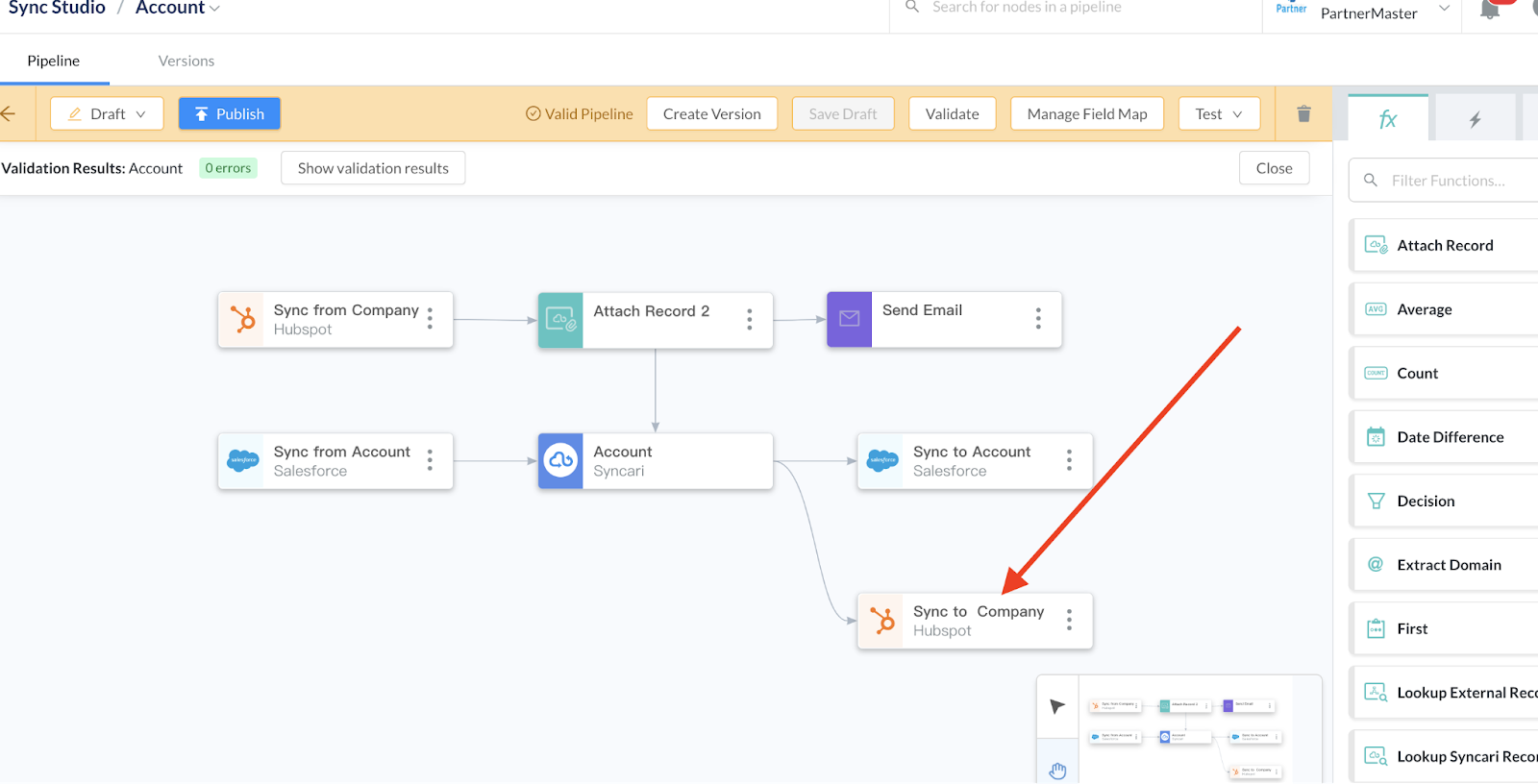Click the Send Email envelope icon
This screenshot has width=1538, height=784.
click(850, 319)
